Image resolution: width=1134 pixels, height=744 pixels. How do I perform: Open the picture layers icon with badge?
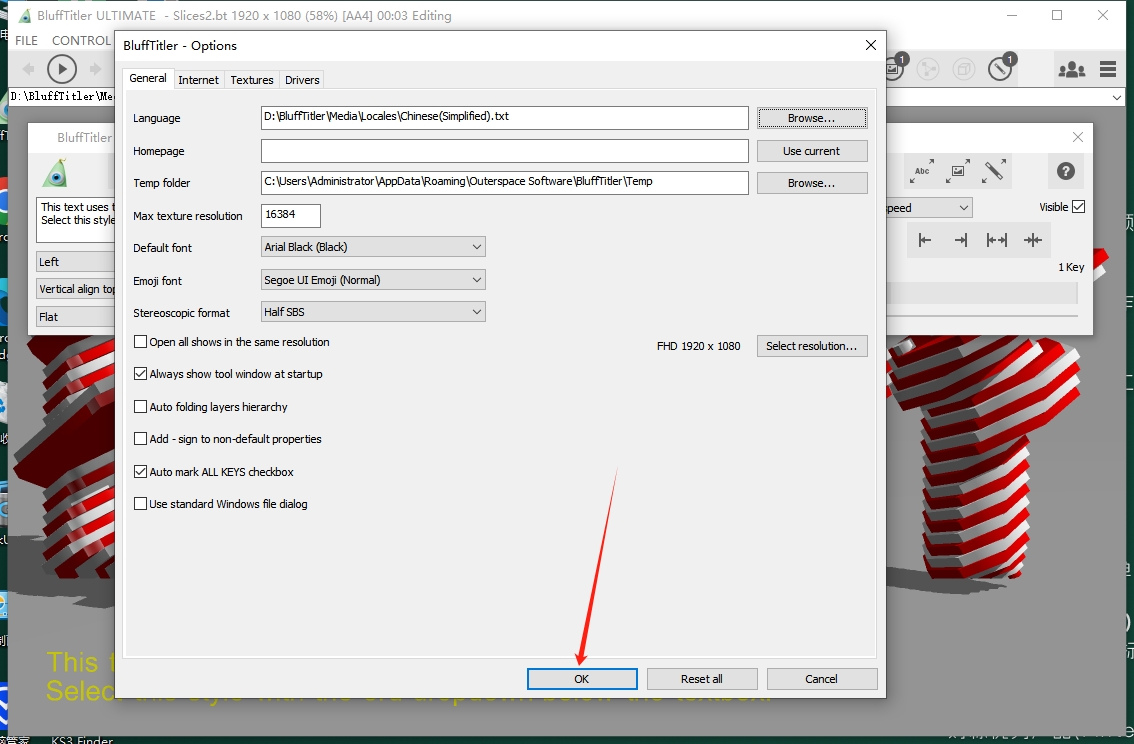895,68
